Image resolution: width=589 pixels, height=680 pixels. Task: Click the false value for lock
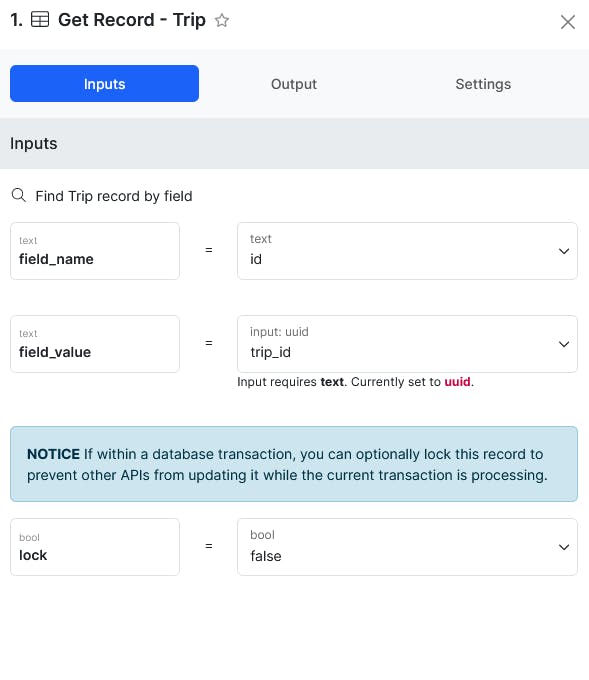click(x=265, y=556)
